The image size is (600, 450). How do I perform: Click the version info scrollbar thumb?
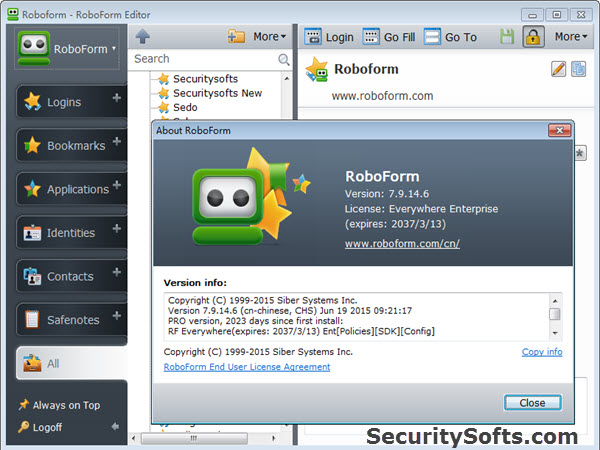click(554, 314)
